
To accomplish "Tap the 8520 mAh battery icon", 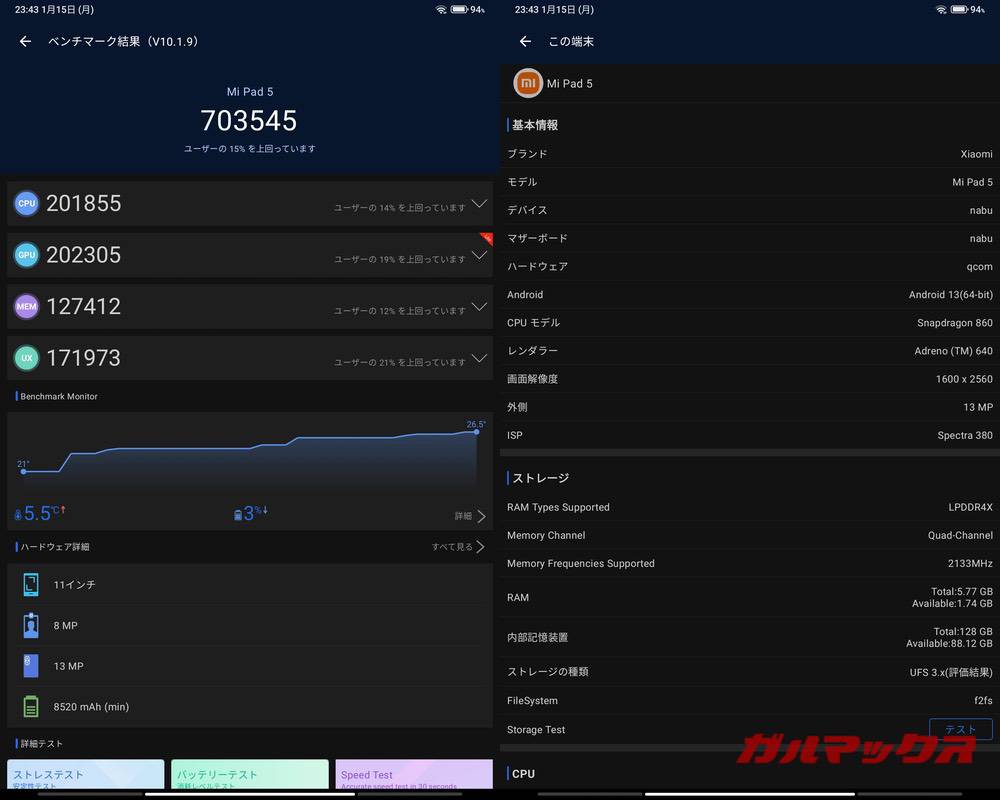I will coord(32,706).
